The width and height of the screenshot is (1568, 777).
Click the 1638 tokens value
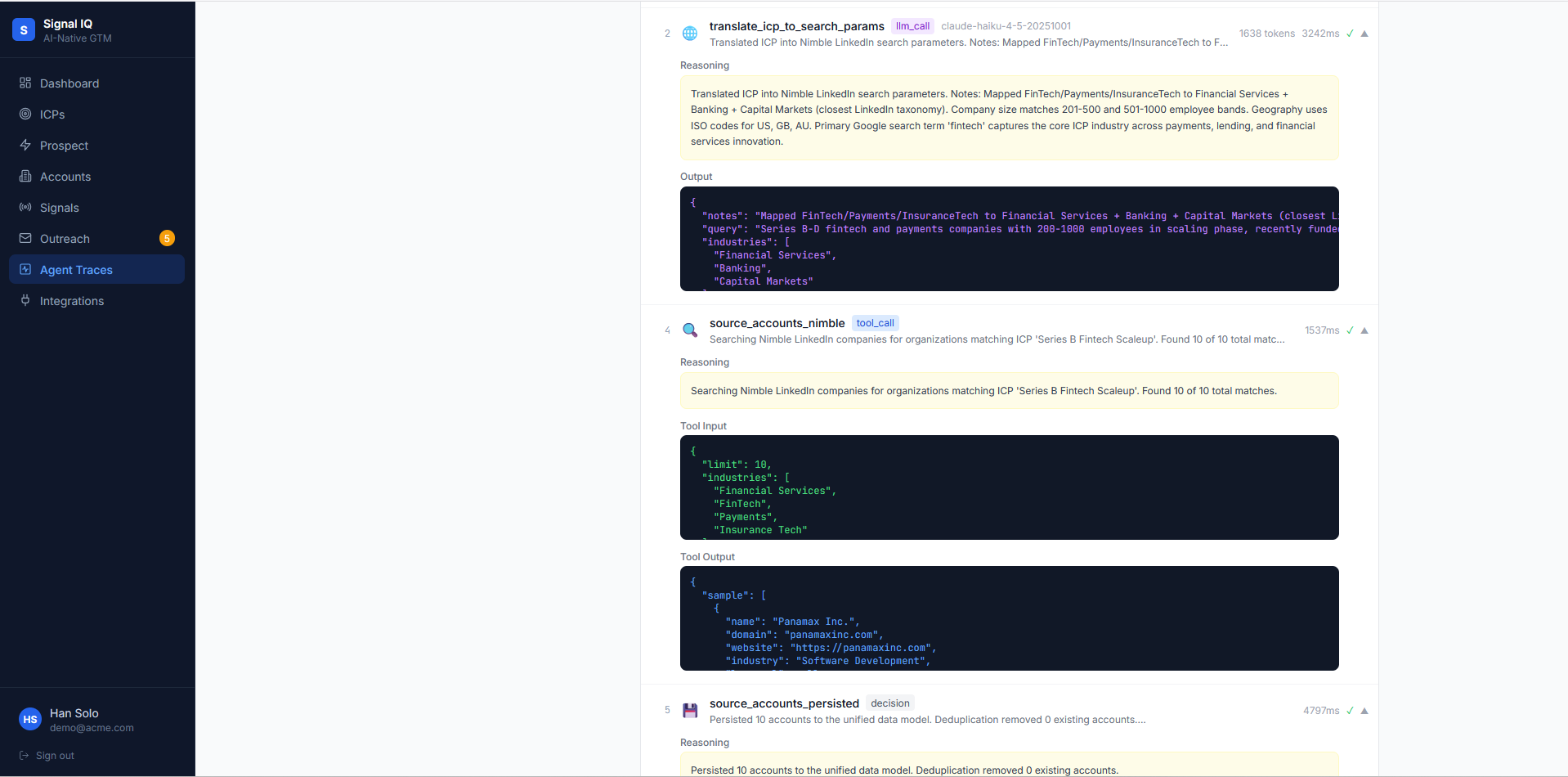(1266, 34)
